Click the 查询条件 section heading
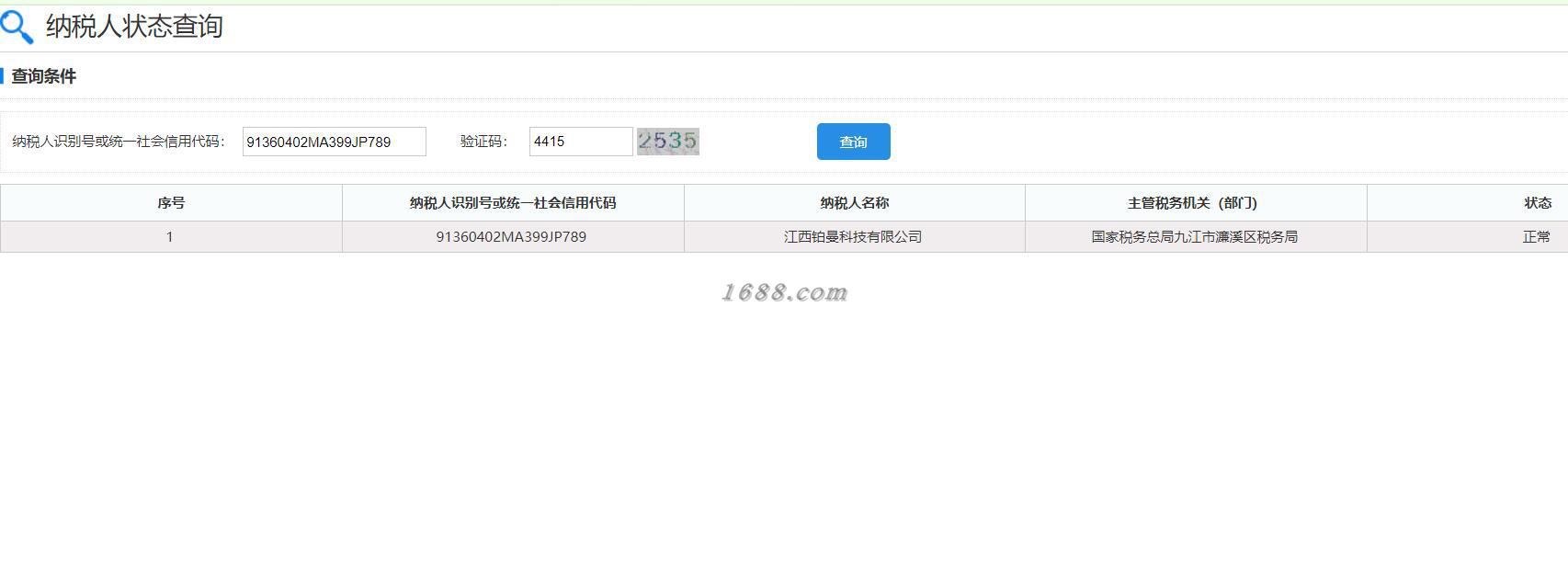 point(43,76)
